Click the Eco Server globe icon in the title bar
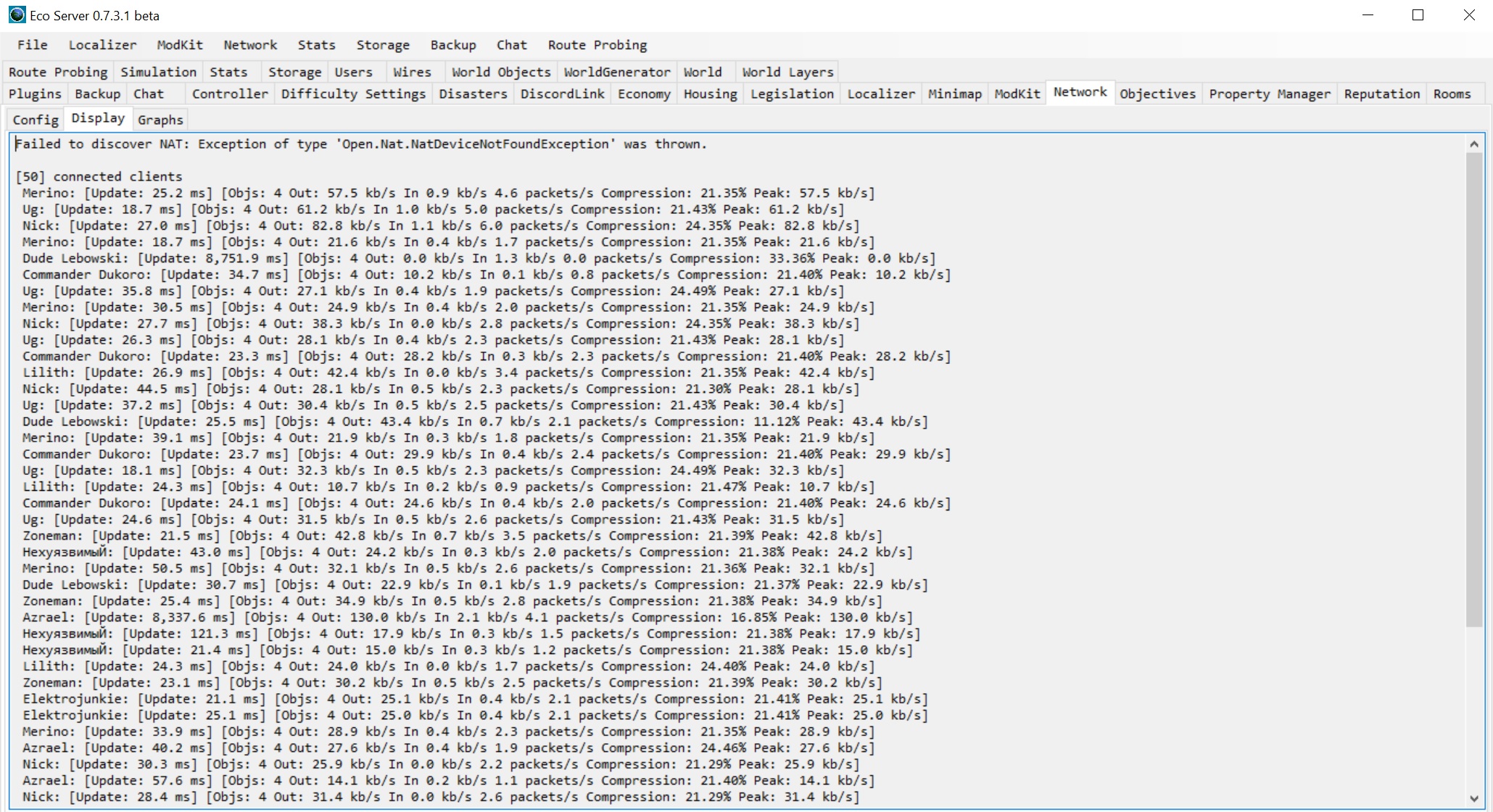 (x=17, y=14)
